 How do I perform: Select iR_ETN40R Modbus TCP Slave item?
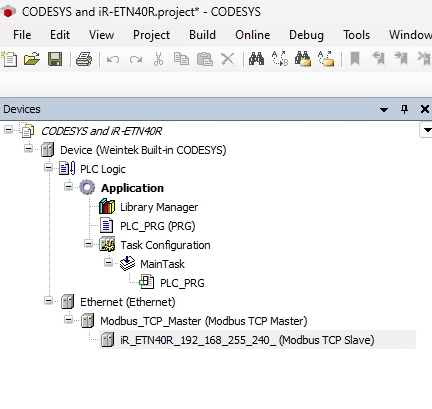pos(247,340)
